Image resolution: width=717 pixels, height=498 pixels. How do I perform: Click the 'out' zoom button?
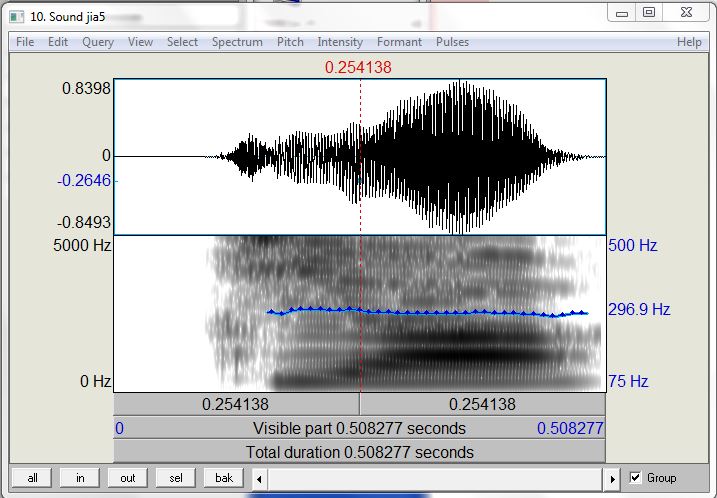point(128,478)
